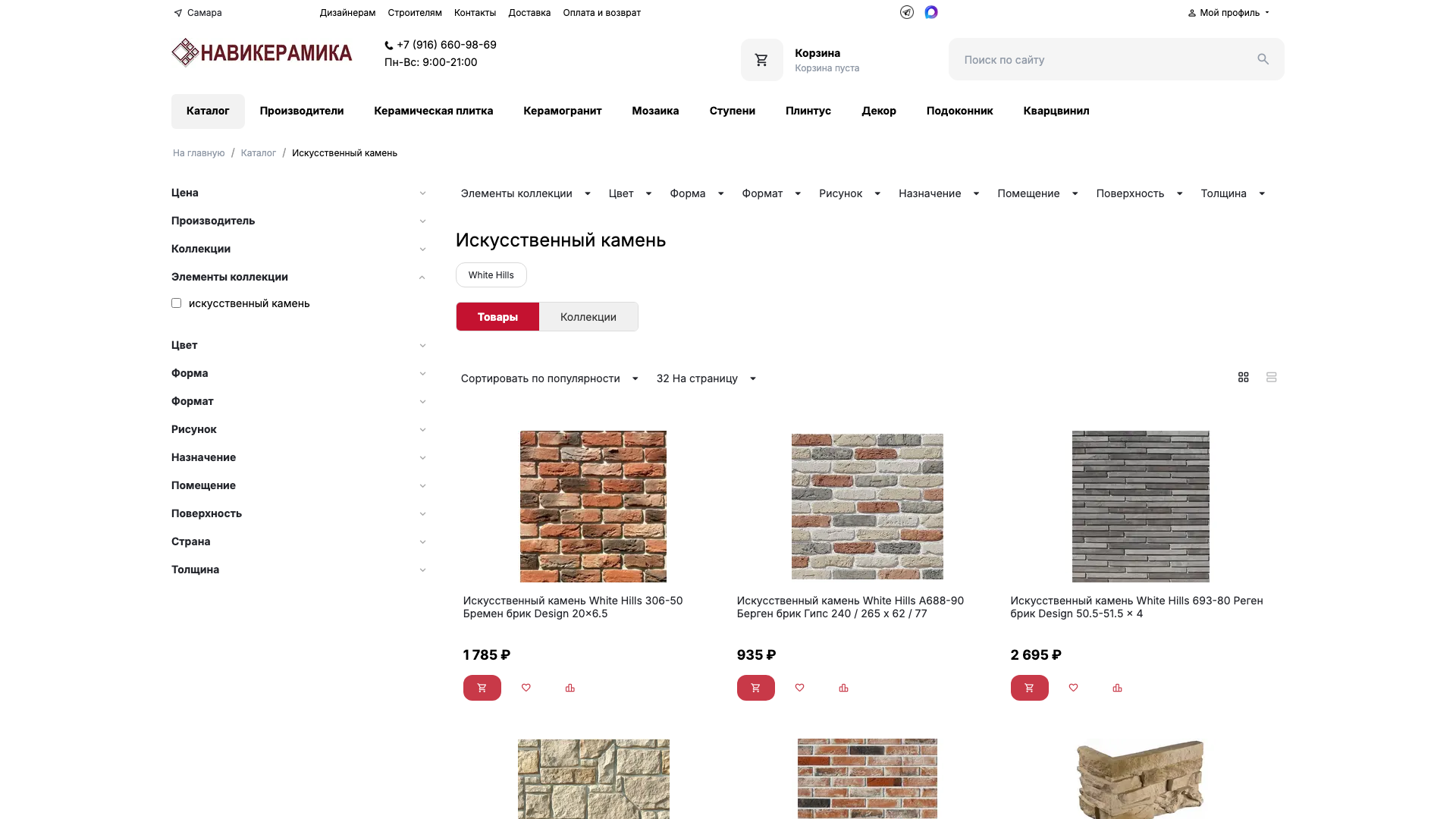1456x819 pixels.
Task: Call the +7 (916) 660-98-69 number
Action: [447, 45]
